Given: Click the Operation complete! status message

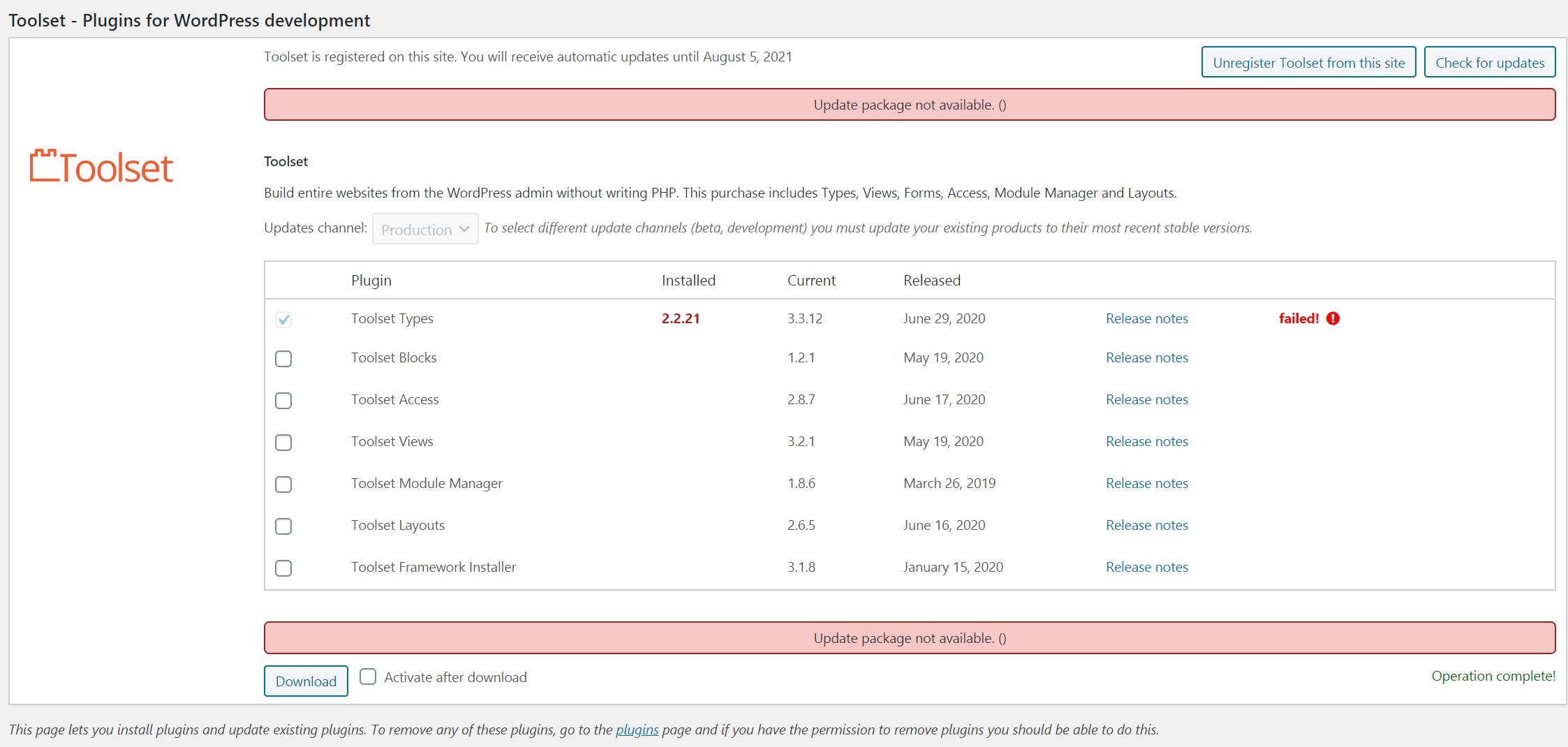Looking at the screenshot, I should pos(1493,676).
